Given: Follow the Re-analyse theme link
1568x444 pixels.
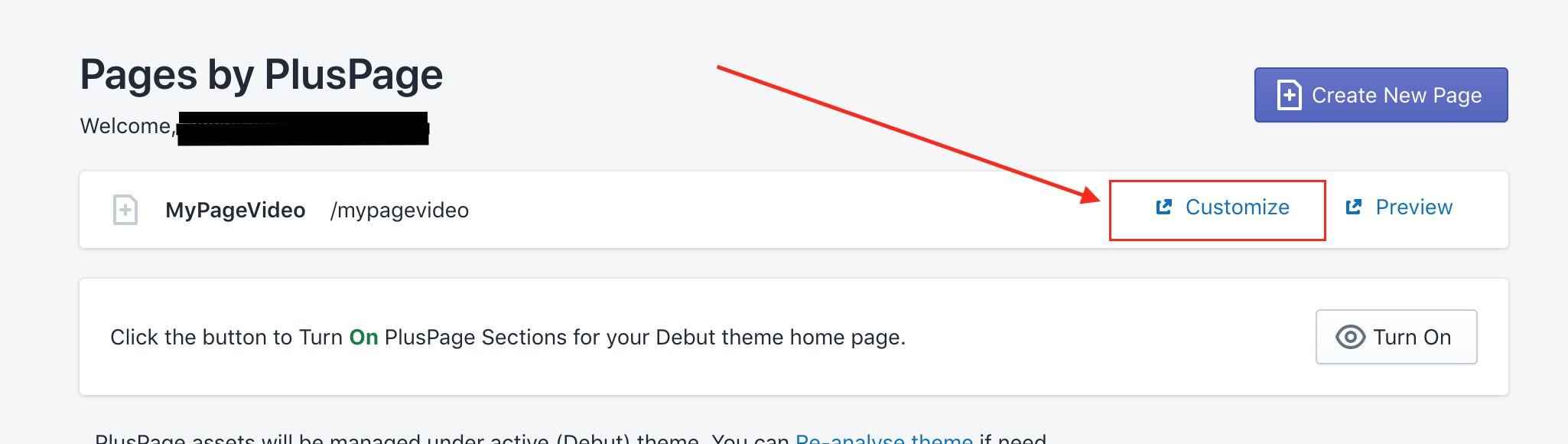Looking at the screenshot, I should [883, 439].
